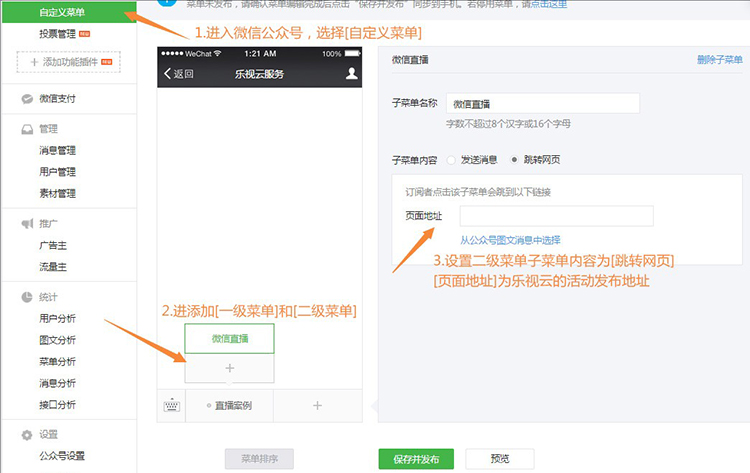The width and height of the screenshot is (750, 473).
Task: Open 广告主
Action: point(53,246)
